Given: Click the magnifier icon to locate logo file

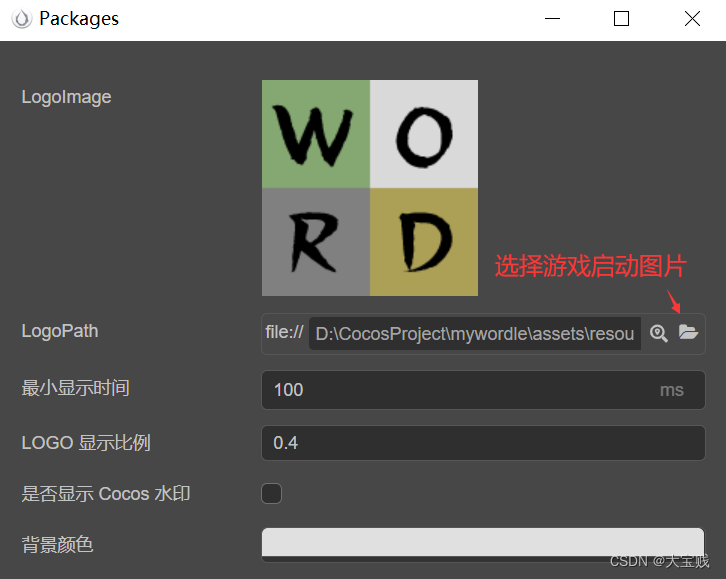Looking at the screenshot, I should pyautogui.click(x=658, y=333).
